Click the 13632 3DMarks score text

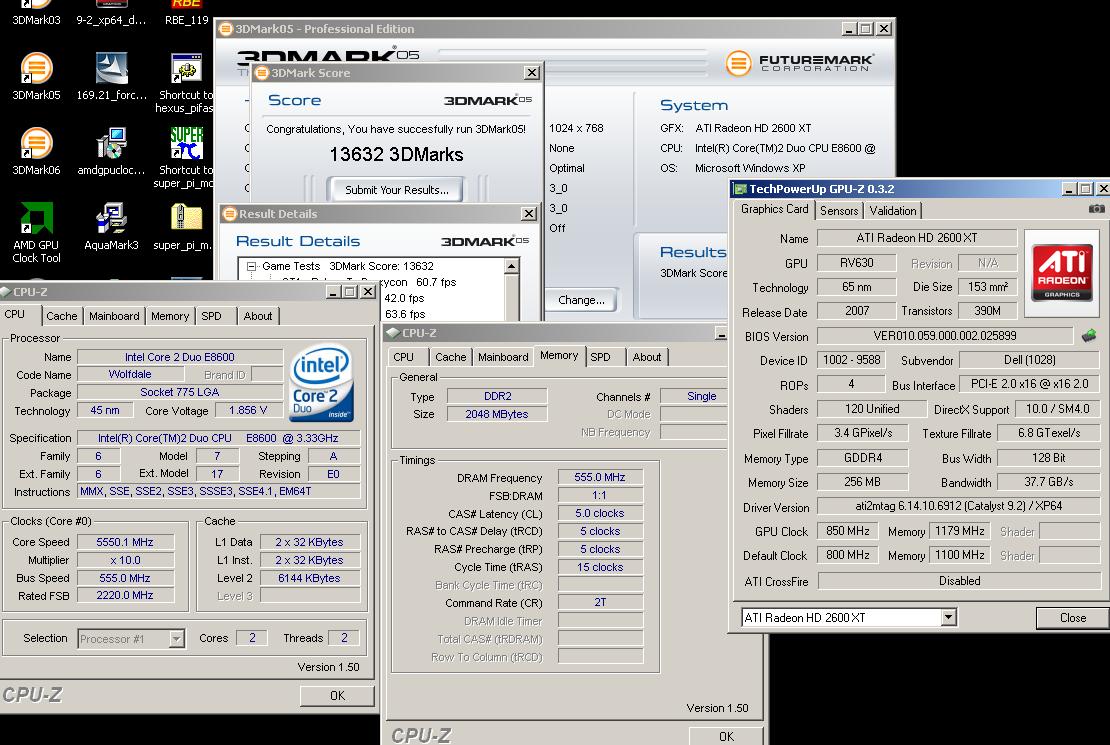coord(396,154)
